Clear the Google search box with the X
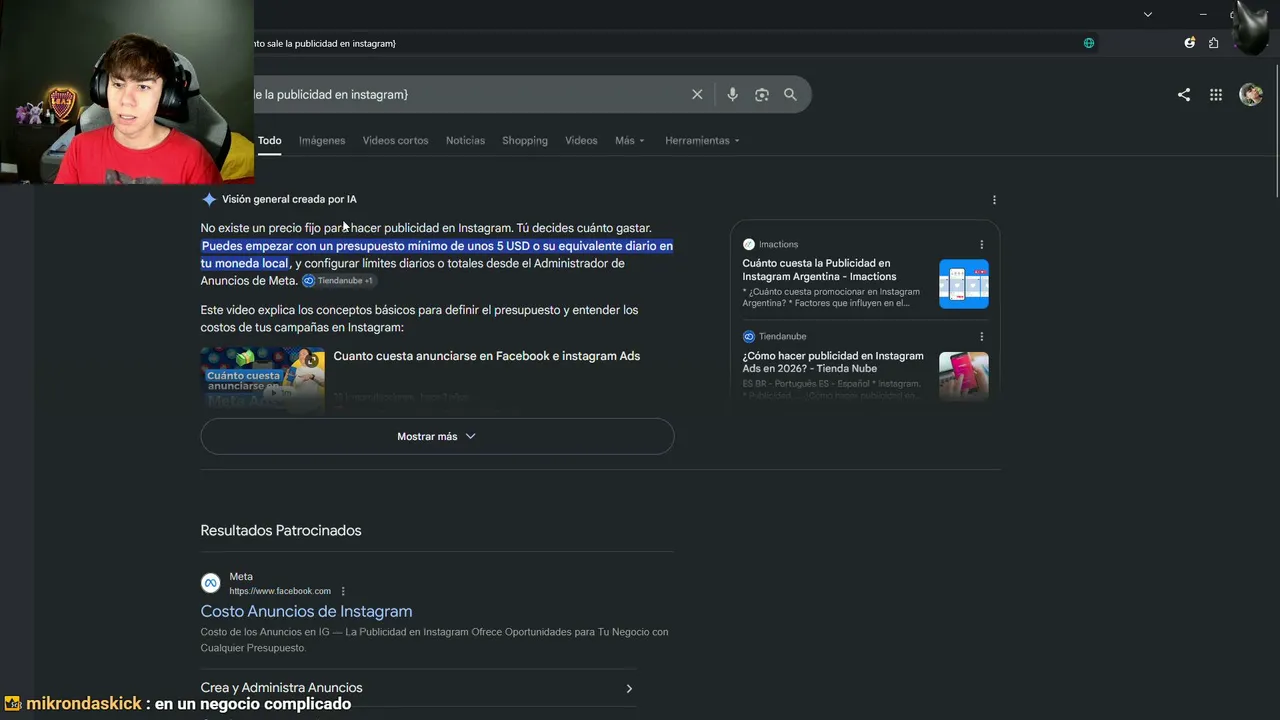Viewport: 1280px width, 720px height. click(697, 94)
